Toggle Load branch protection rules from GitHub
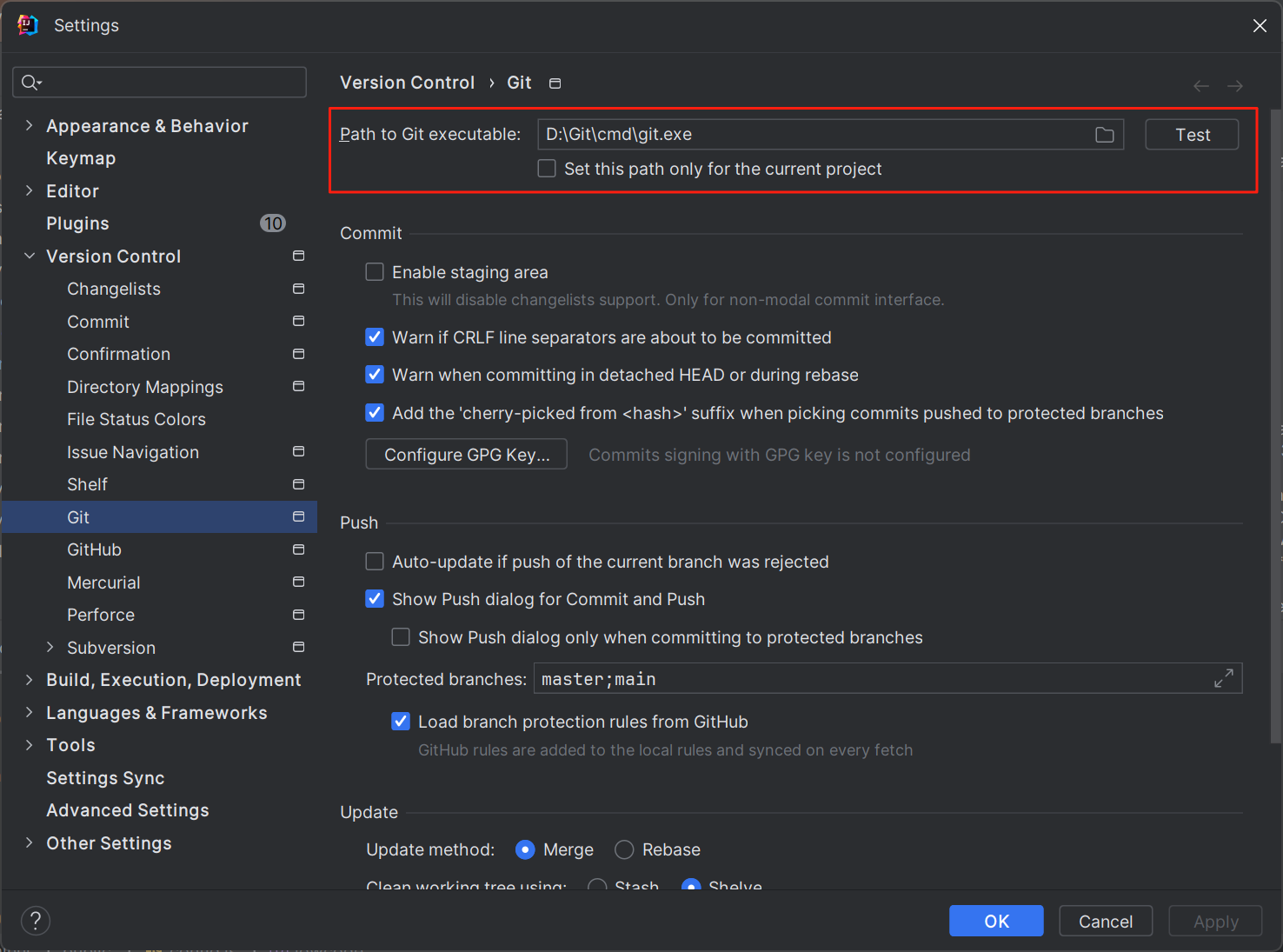 [401, 722]
